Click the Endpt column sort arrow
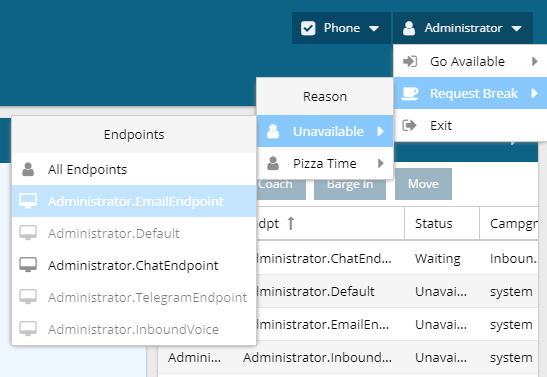The image size is (547, 377). tap(291, 223)
